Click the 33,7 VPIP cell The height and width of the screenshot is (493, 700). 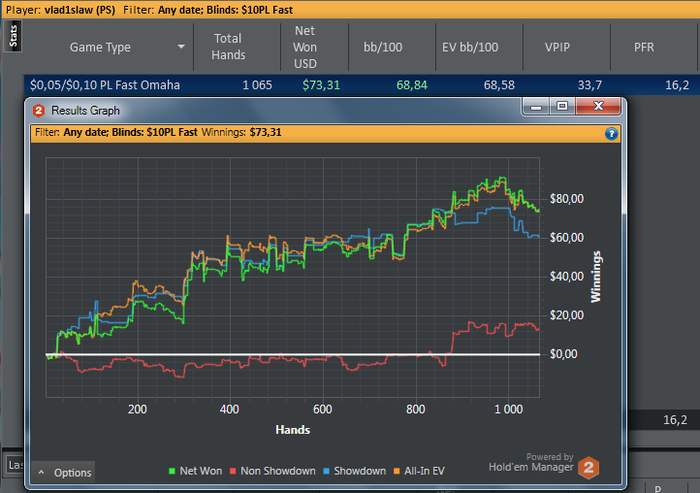click(x=590, y=85)
